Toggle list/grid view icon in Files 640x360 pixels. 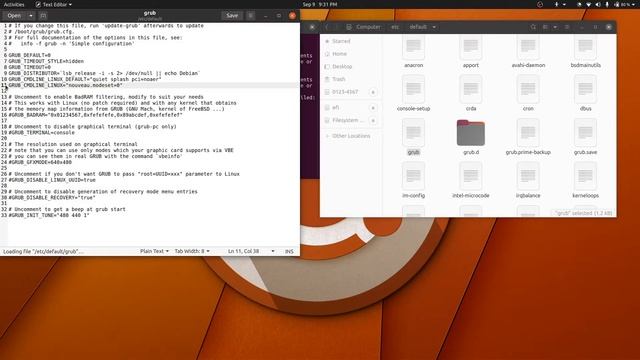545,27
